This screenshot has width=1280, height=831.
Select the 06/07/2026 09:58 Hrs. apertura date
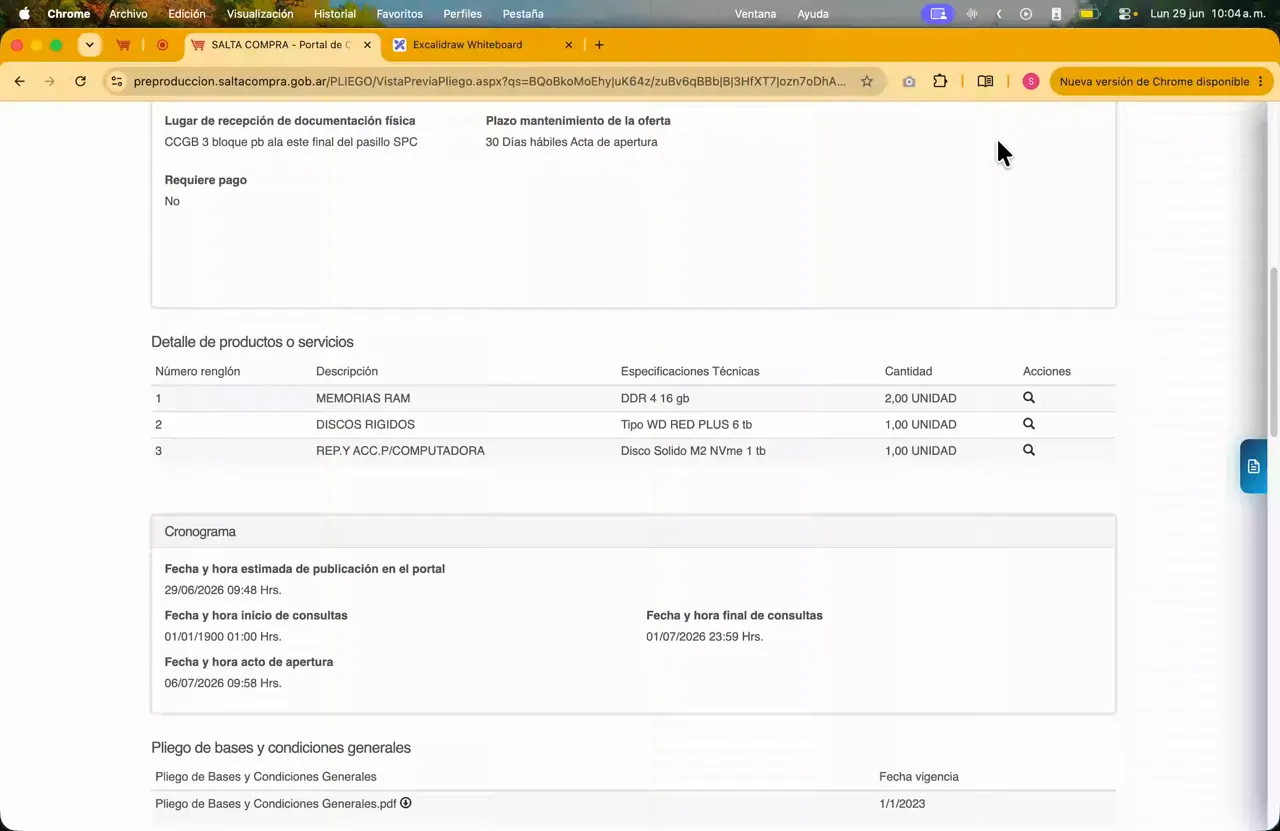pos(223,683)
